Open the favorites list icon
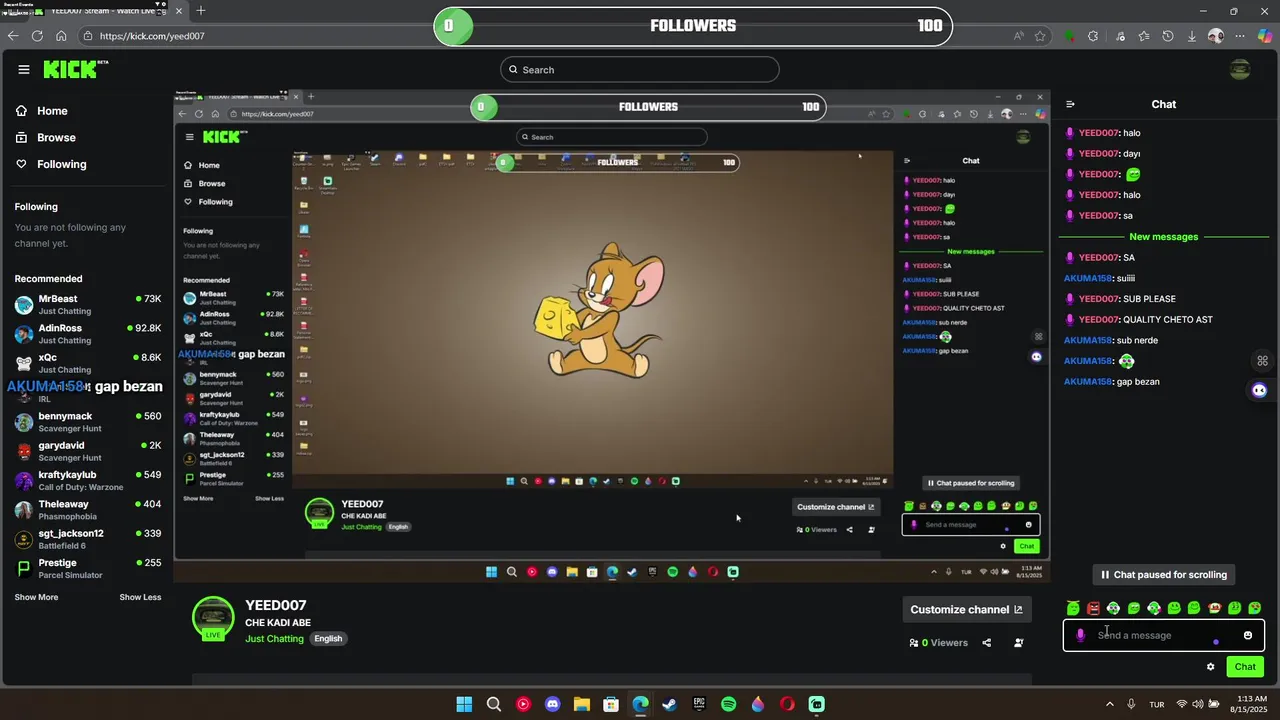Image resolution: width=1280 pixels, height=720 pixels. [1143, 36]
